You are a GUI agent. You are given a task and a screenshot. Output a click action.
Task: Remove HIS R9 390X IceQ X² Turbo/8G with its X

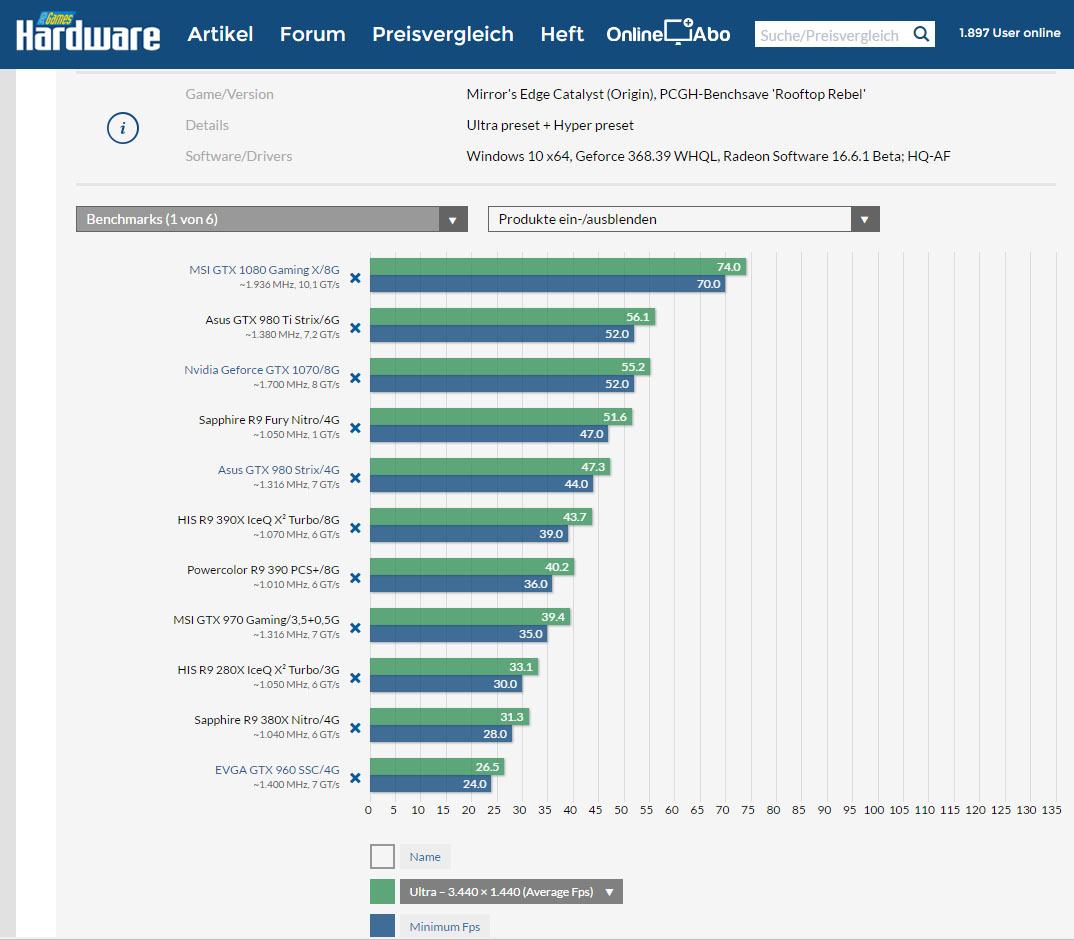355,528
